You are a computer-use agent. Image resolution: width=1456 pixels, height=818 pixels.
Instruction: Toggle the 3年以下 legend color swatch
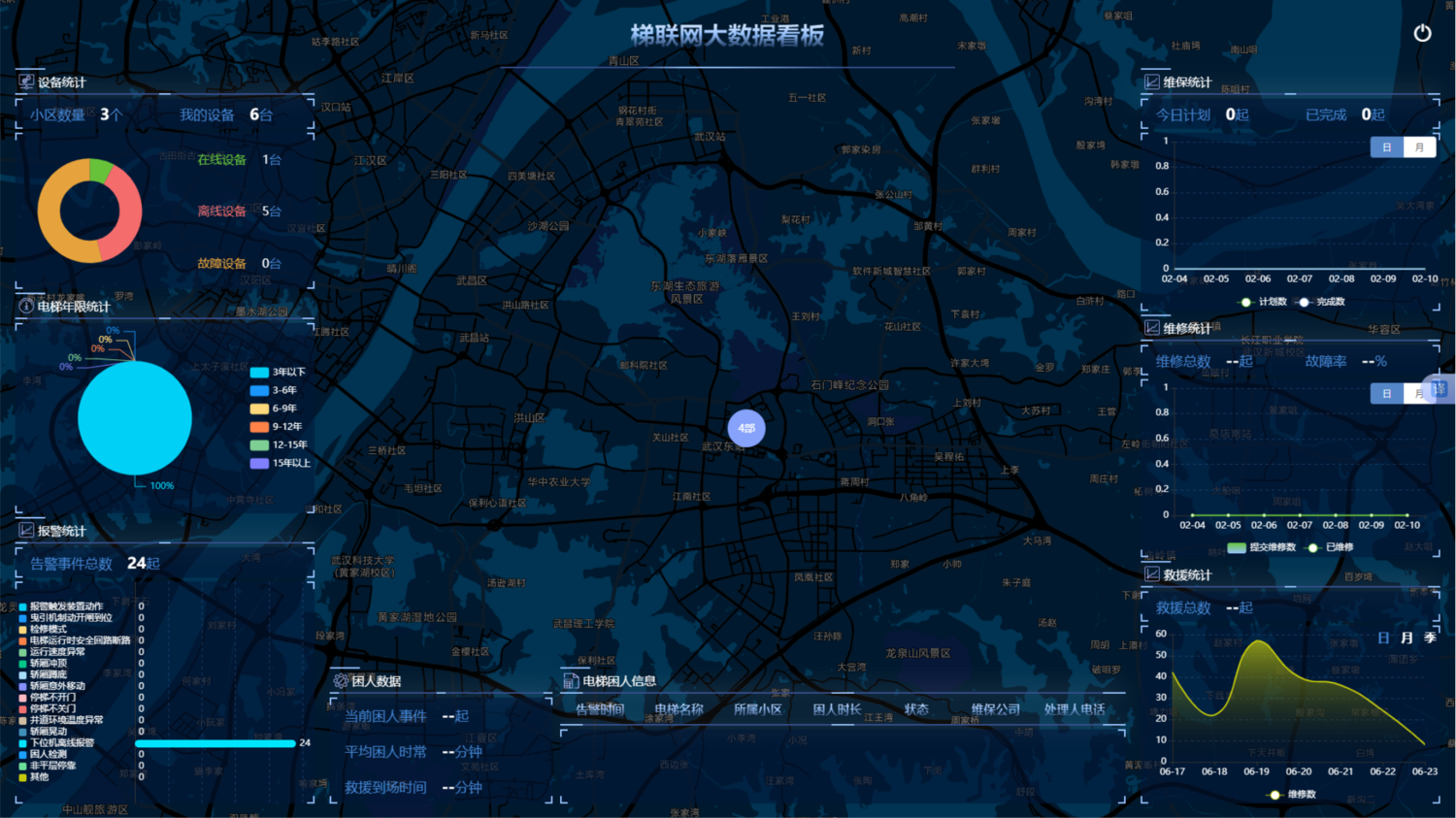pyautogui.click(x=259, y=373)
